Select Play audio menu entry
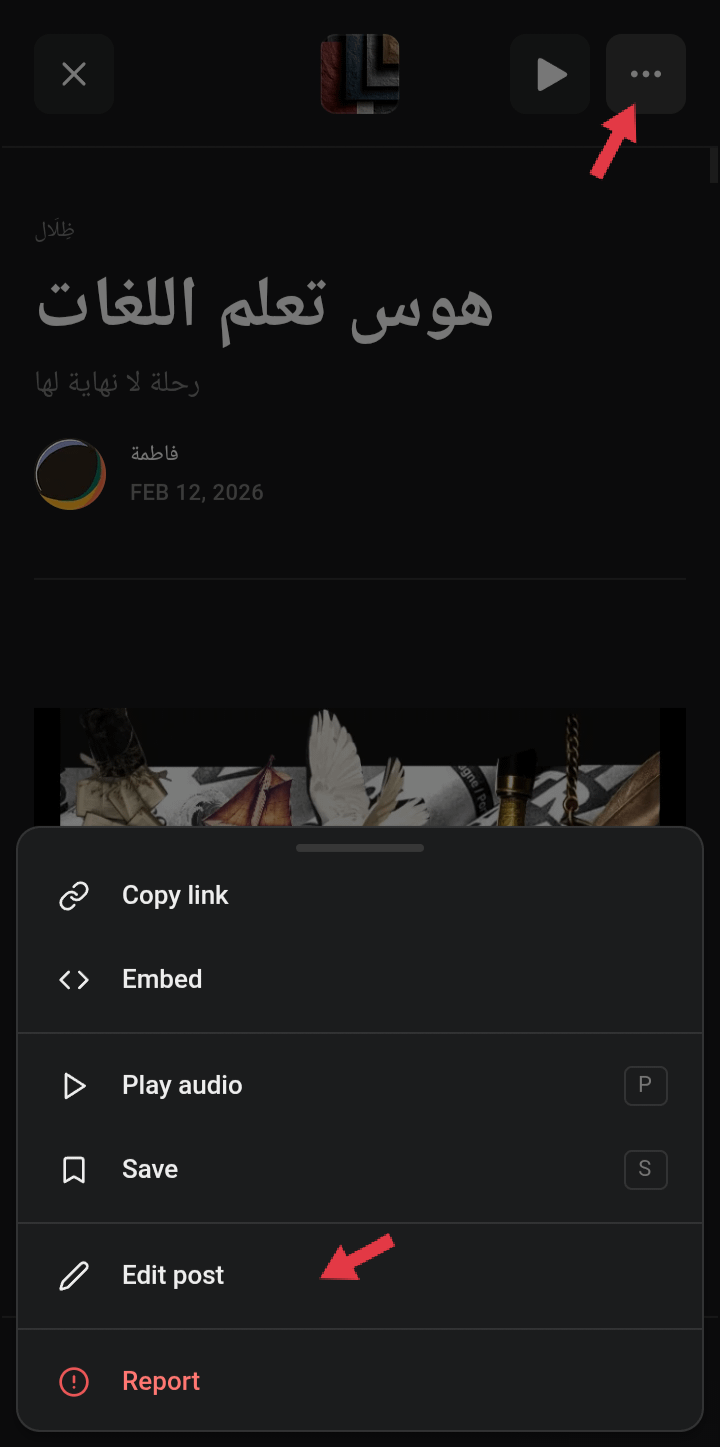The image size is (720, 1447). pyautogui.click(x=360, y=1085)
